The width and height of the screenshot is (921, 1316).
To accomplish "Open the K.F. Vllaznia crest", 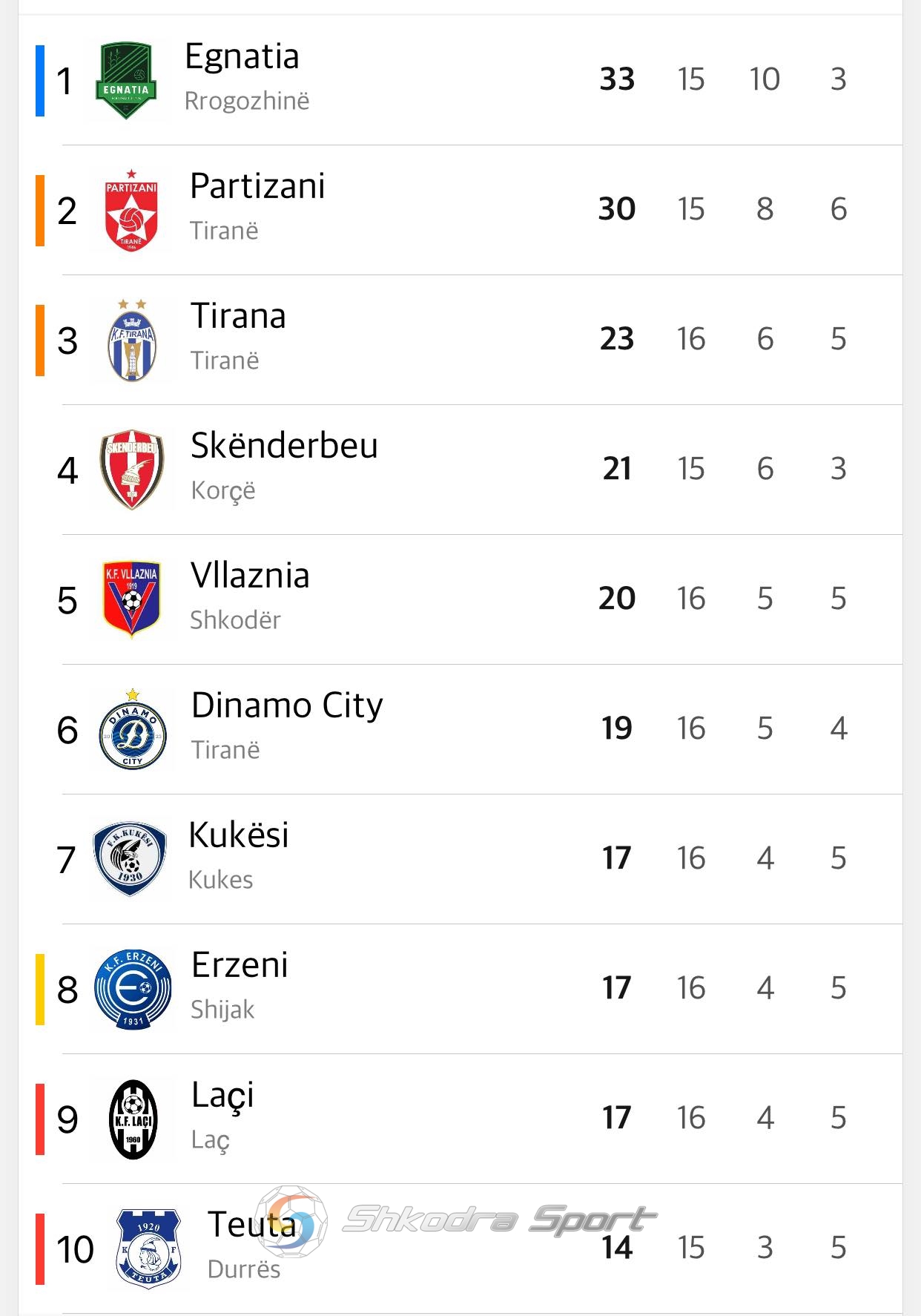I will tap(131, 599).
